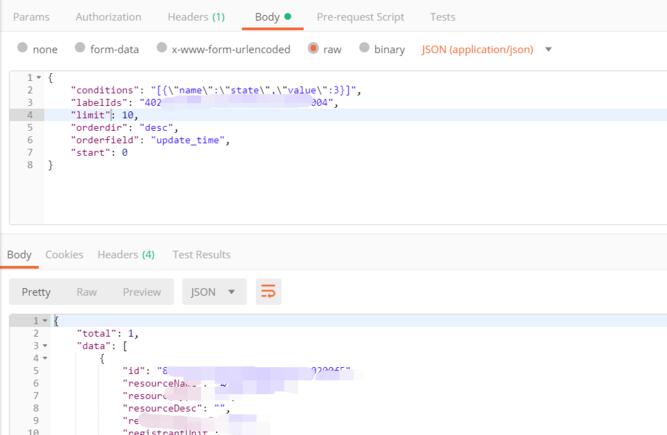This screenshot has height=435, width=667.
Task: Open the response format JSON dropdown
Action: tap(213, 292)
